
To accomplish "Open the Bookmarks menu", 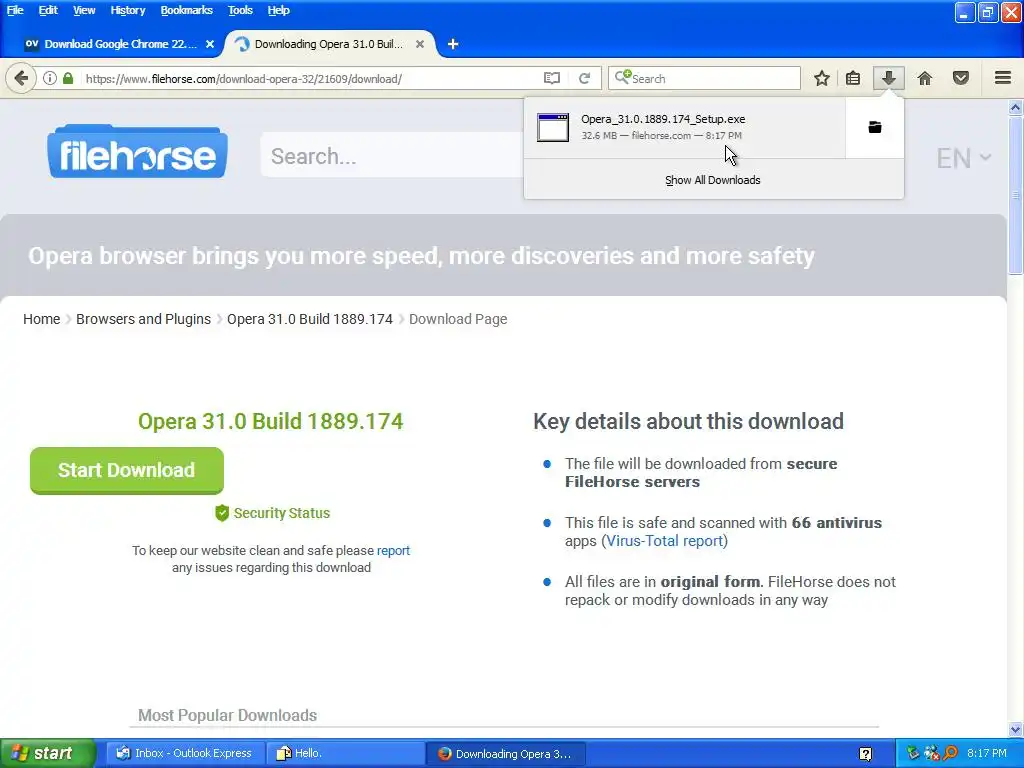I will point(186,10).
